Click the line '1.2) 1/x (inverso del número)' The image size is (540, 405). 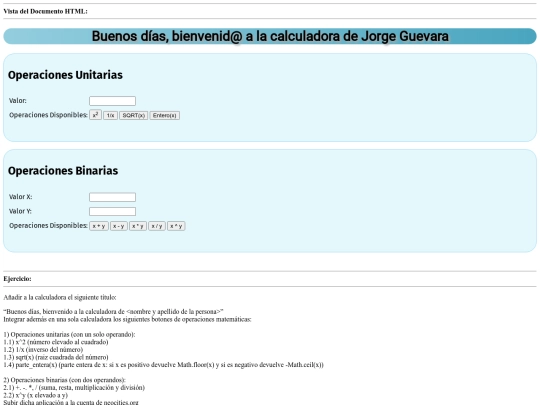(43, 350)
